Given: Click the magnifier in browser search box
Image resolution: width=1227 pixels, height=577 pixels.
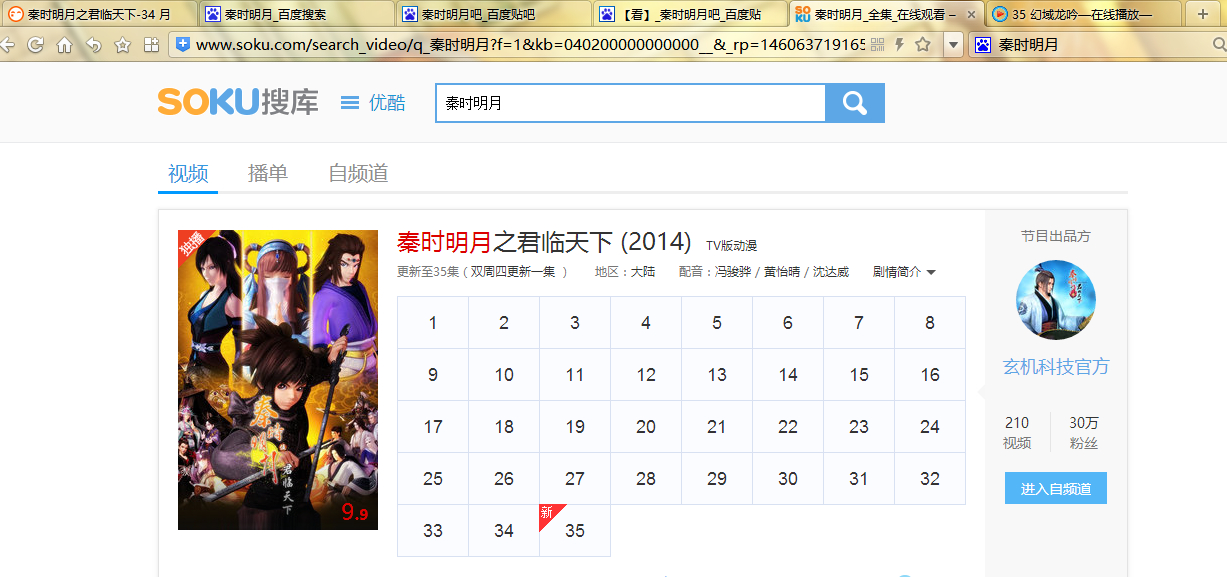Looking at the screenshot, I should click(1220, 45).
